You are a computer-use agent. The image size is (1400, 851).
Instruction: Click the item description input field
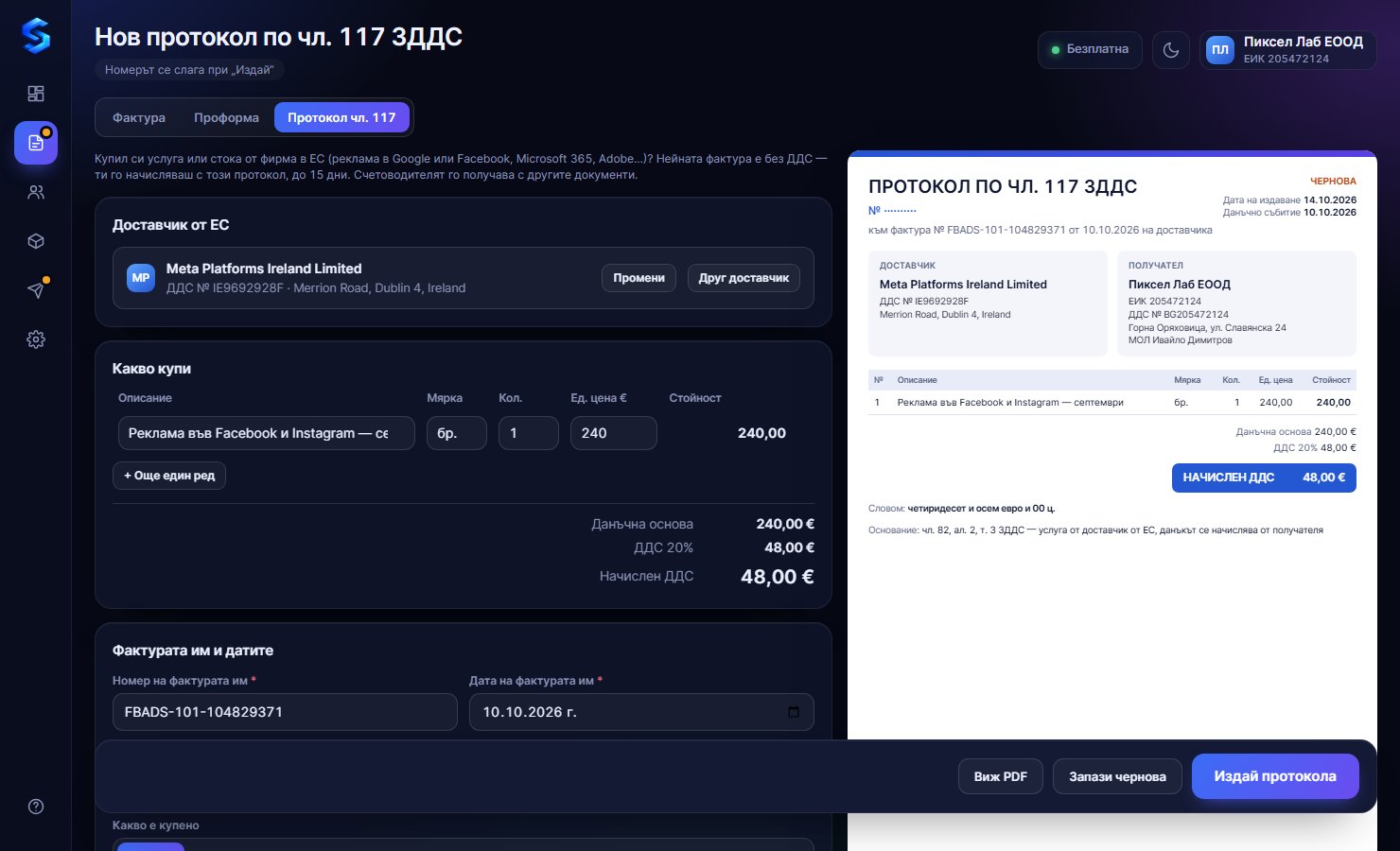click(x=266, y=433)
